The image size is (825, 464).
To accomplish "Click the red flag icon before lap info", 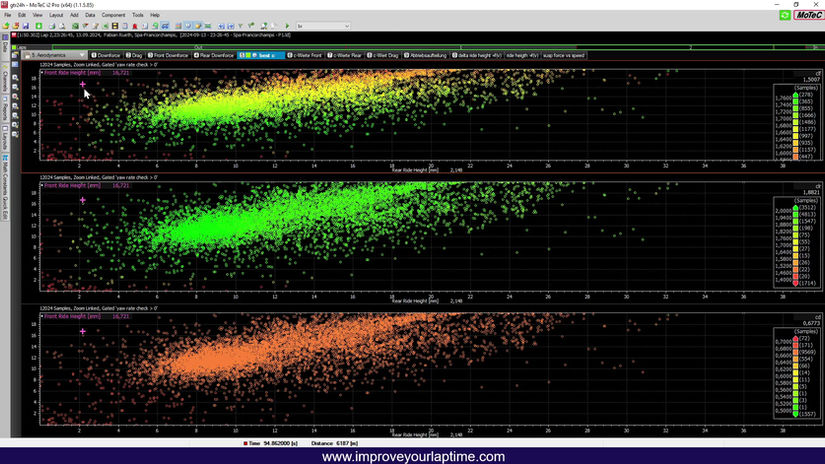I will [x=14, y=35].
